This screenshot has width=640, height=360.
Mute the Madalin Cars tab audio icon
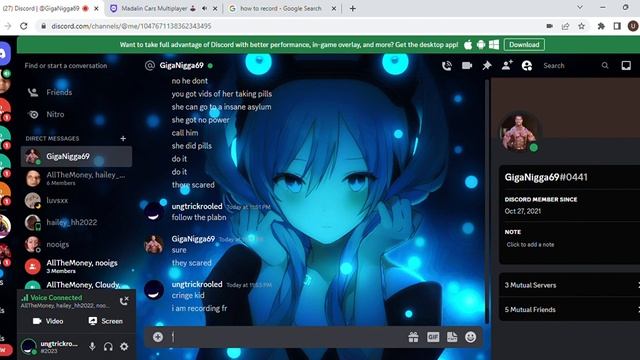tap(204, 8)
